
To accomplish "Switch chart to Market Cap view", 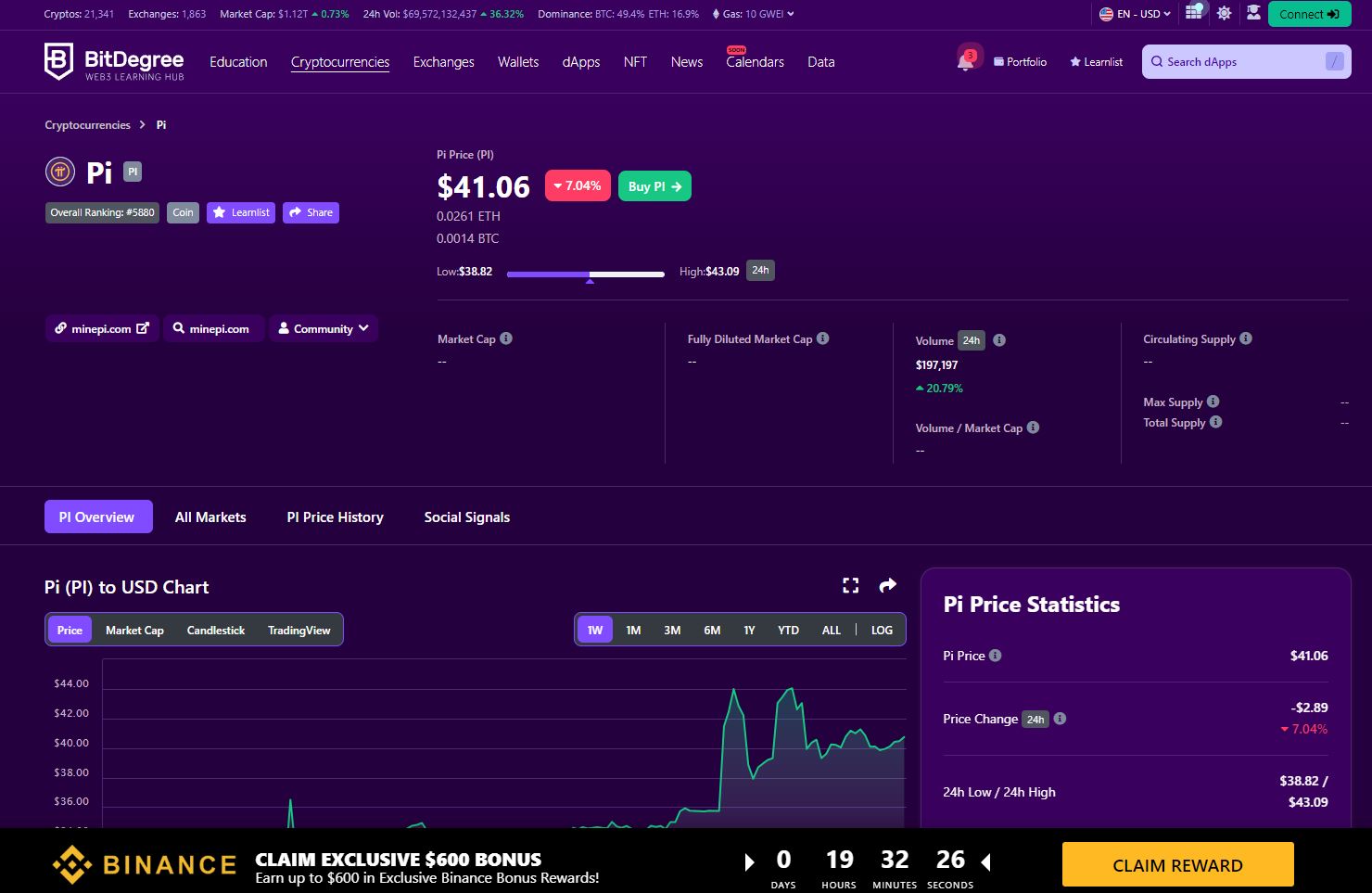I will pyautogui.click(x=134, y=630).
